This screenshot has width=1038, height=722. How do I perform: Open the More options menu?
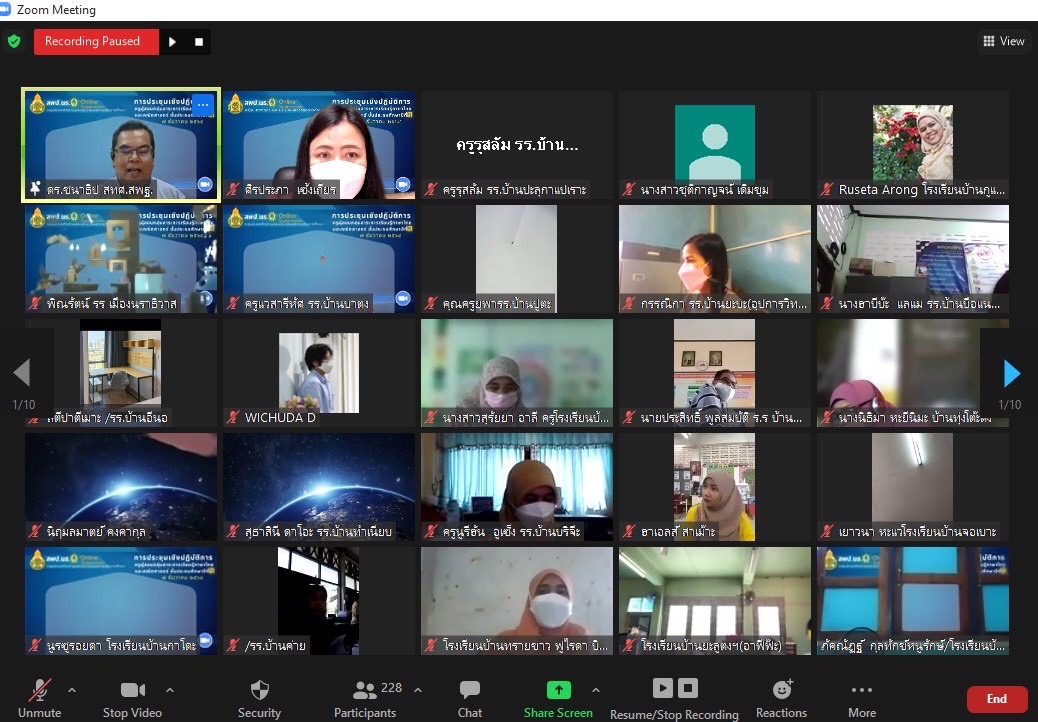(x=861, y=690)
